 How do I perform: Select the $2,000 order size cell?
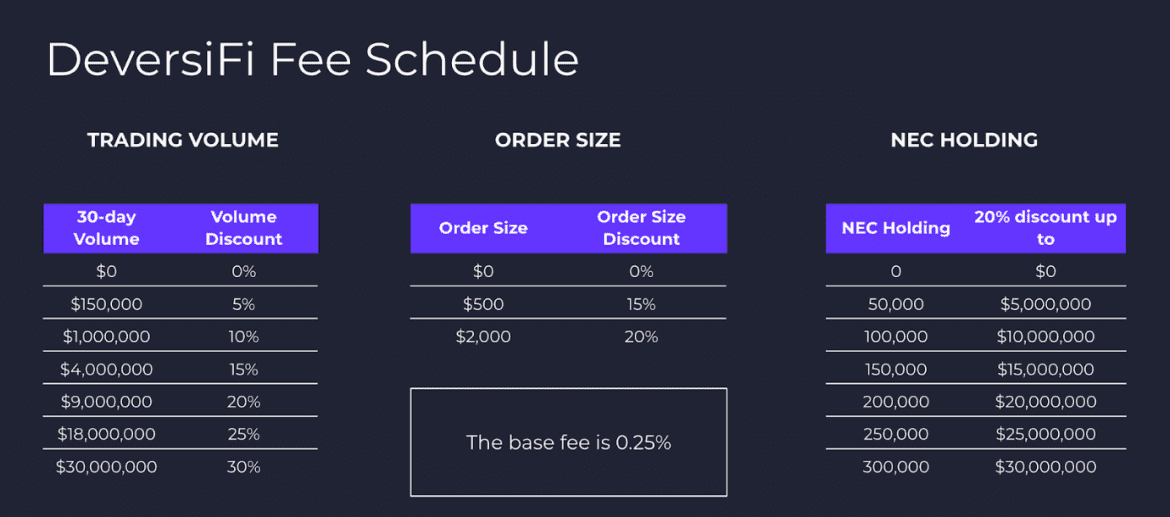[484, 337]
